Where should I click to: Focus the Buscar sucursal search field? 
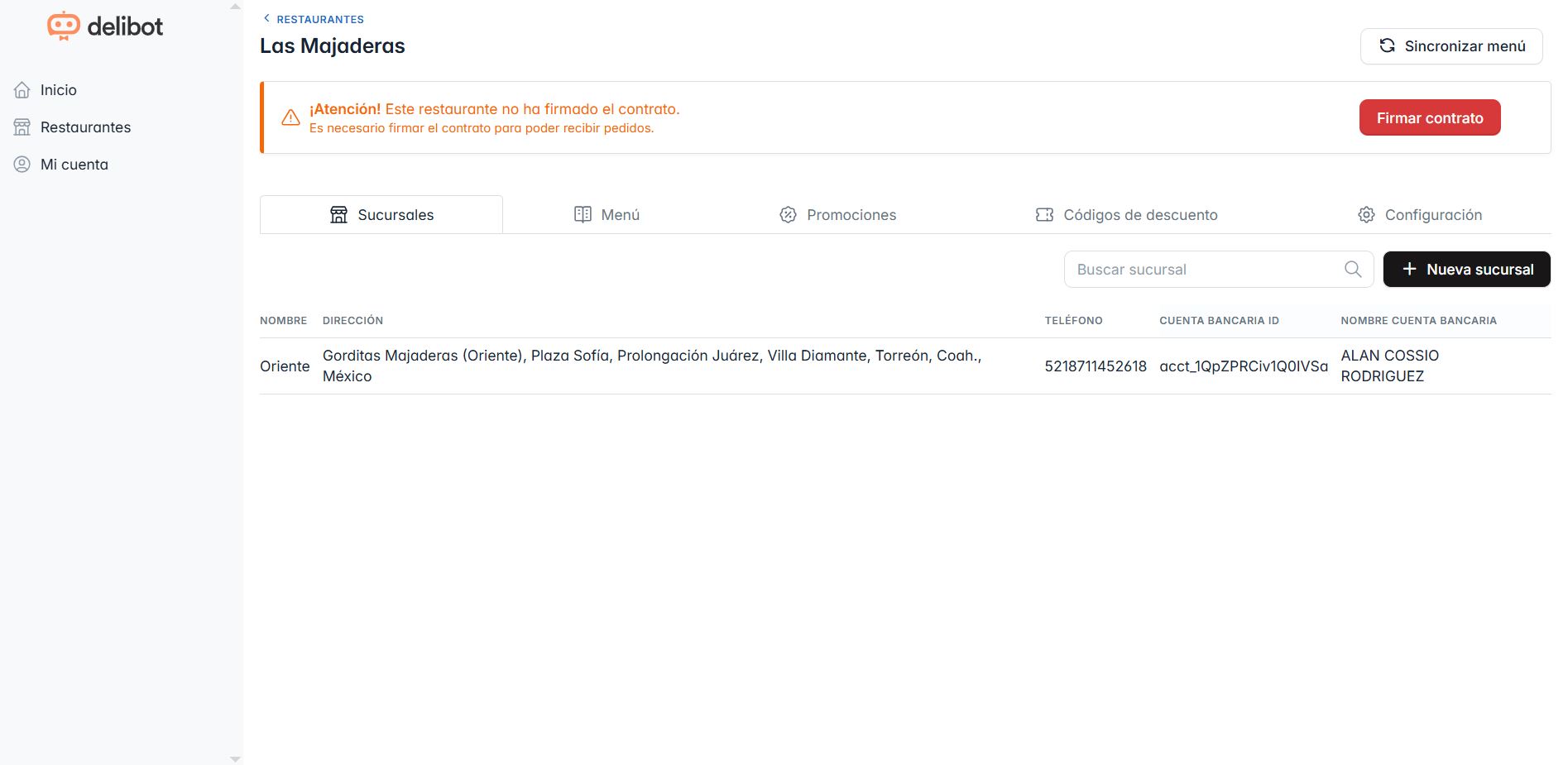(1204, 270)
